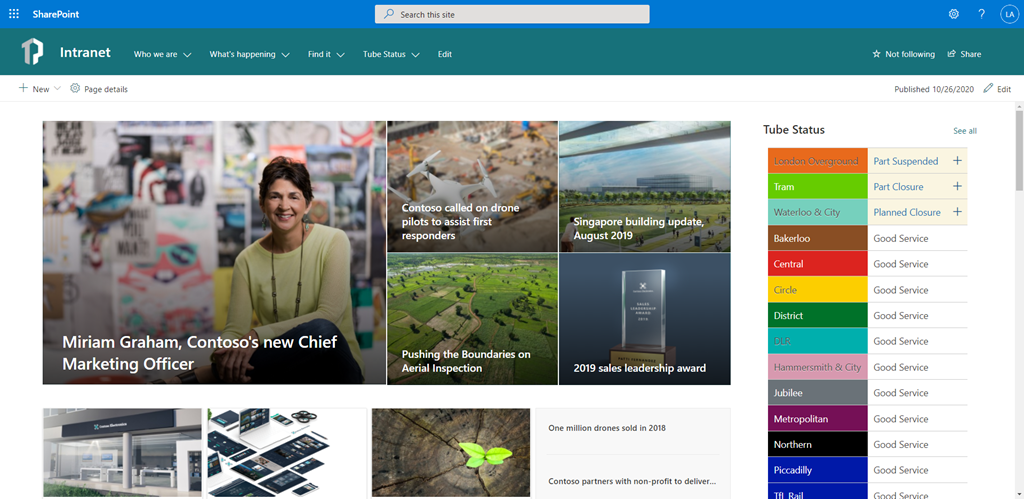This screenshot has width=1024, height=500.
Task: Click into Search this site box
Action: tap(512, 14)
